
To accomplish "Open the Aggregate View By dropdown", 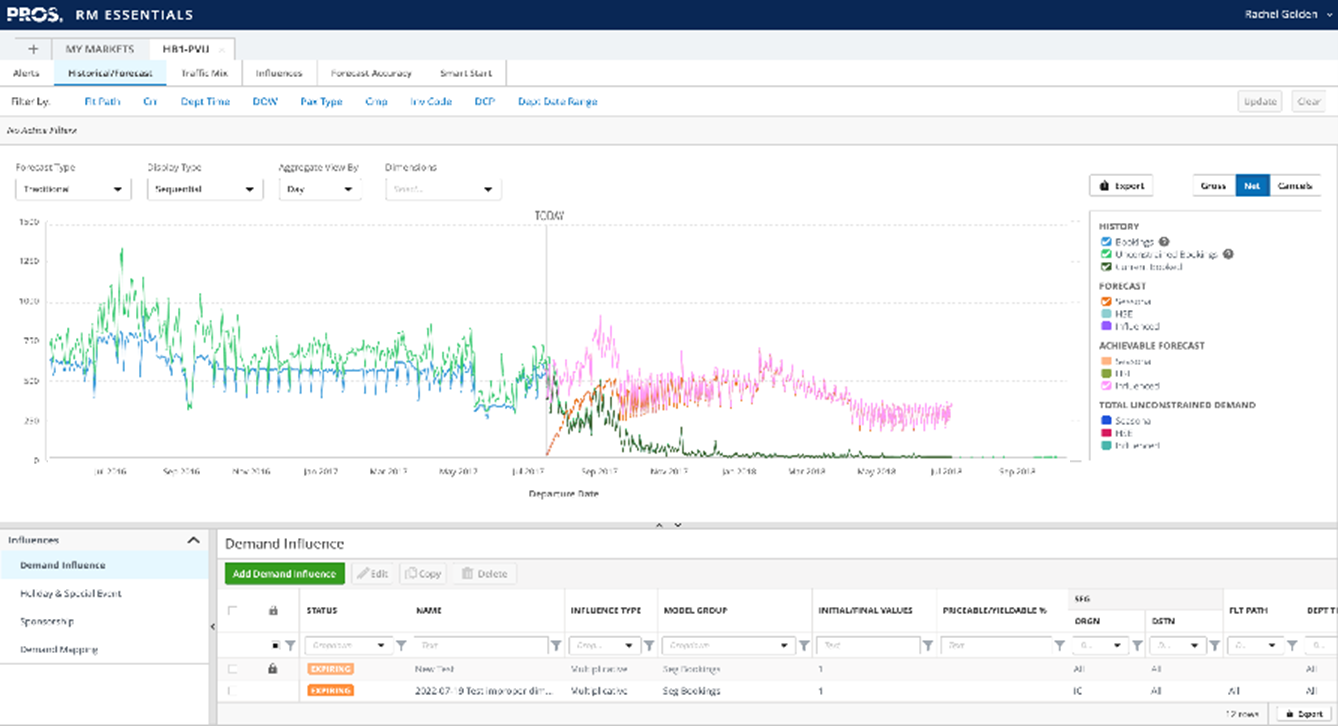I will coord(320,188).
